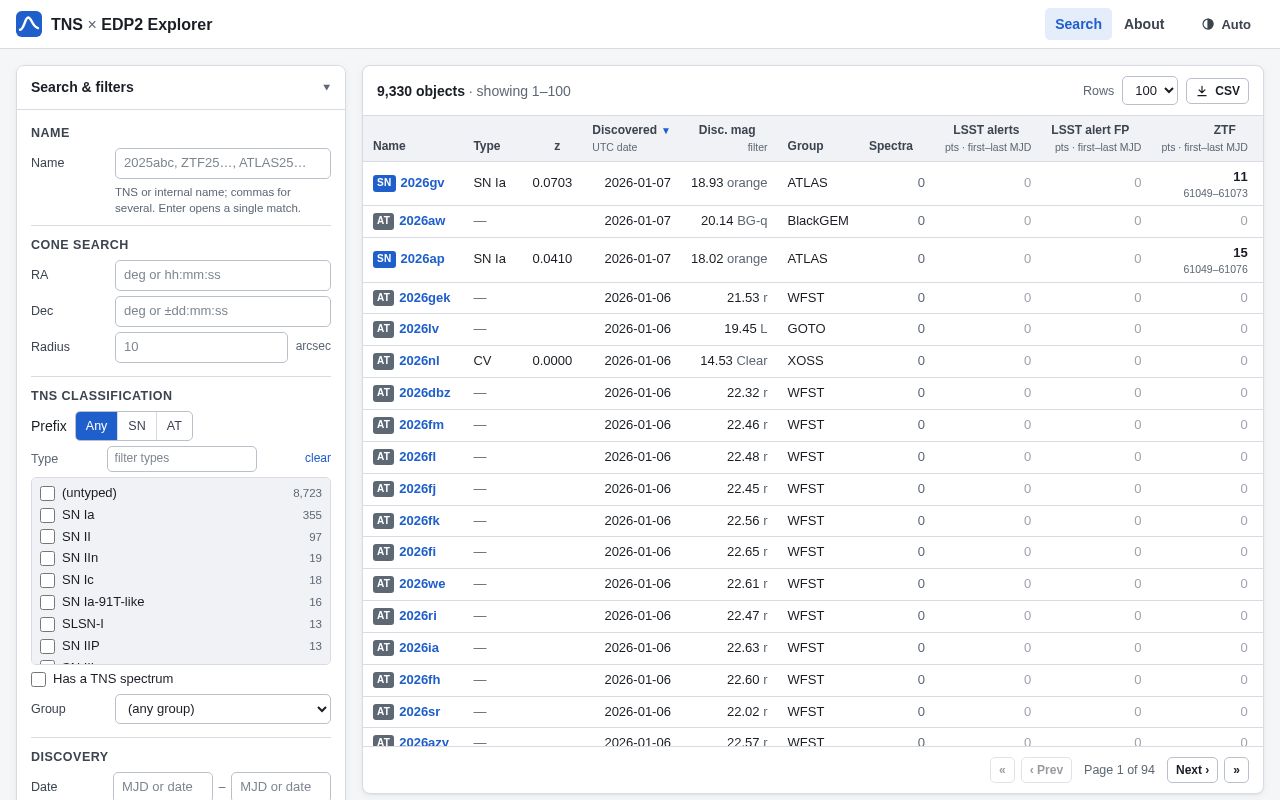Select the AT prefix option
Viewport: 1280px width, 800px height.
pyautogui.click(x=174, y=426)
